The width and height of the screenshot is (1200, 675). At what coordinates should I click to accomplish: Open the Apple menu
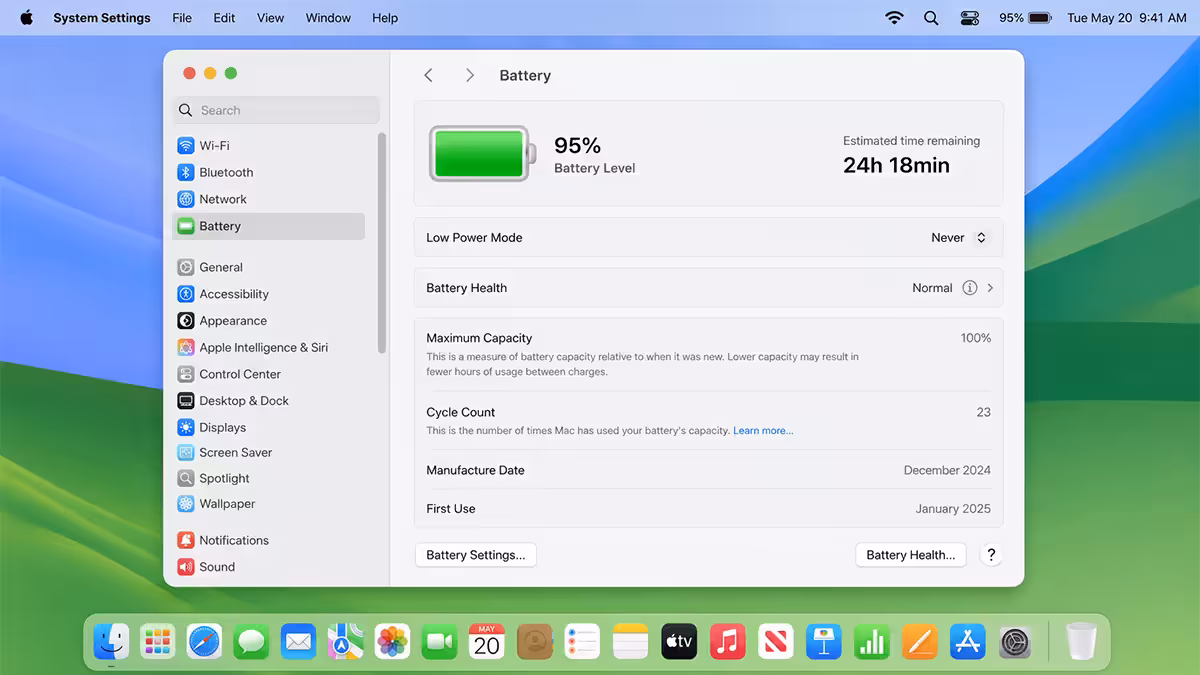point(26,18)
